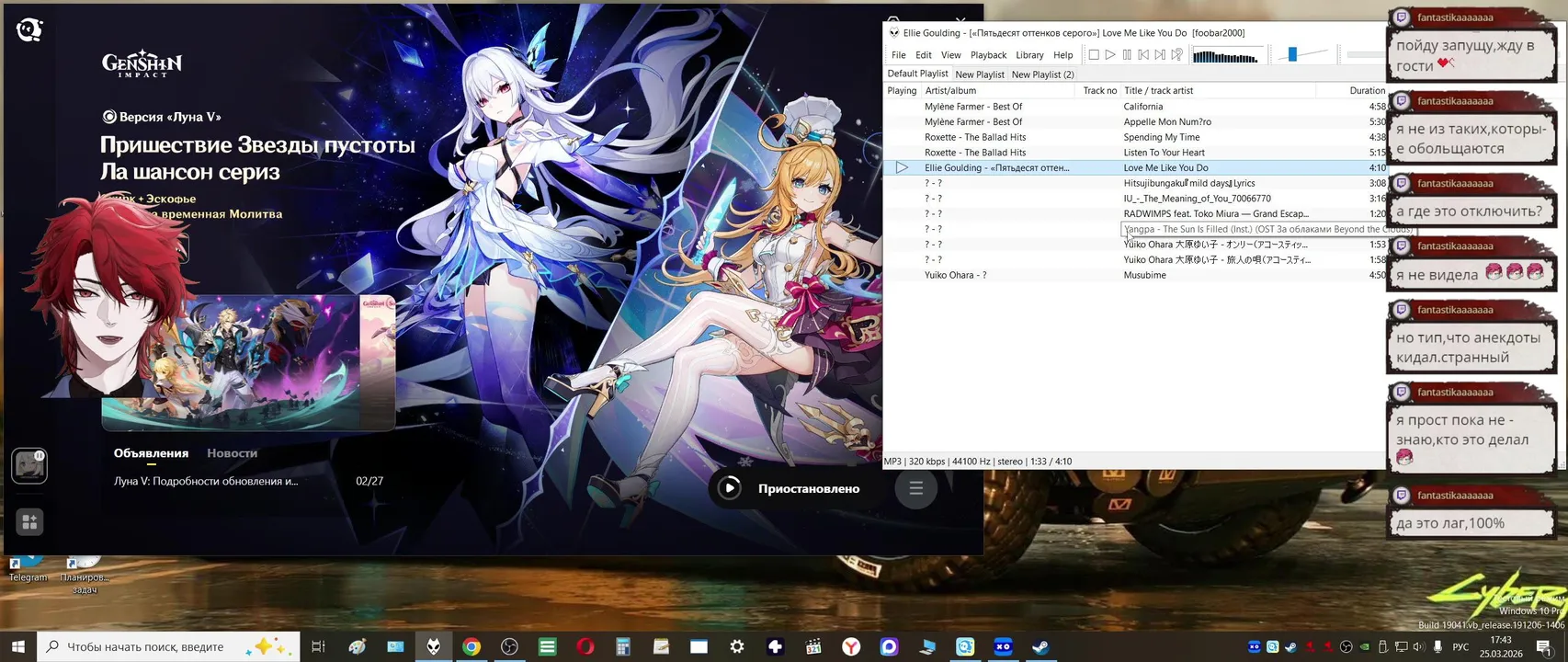Open the Library menu in foobar2000
Image resolution: width=1568 pixels, height=662 pixels.
pos(1029,55)
